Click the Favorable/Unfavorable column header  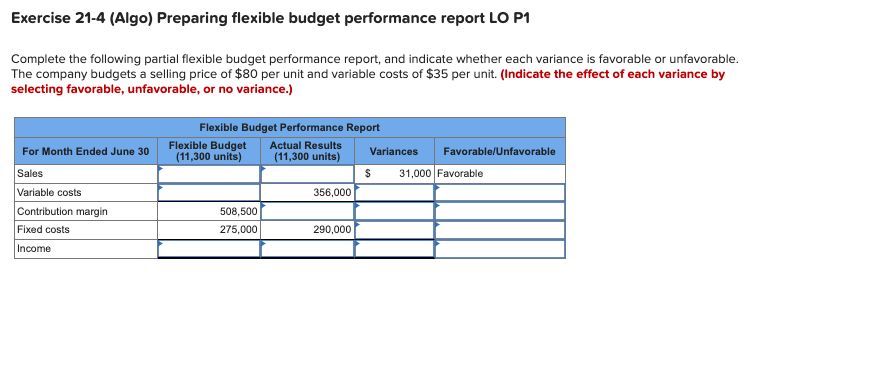click(x=500, y=151)
